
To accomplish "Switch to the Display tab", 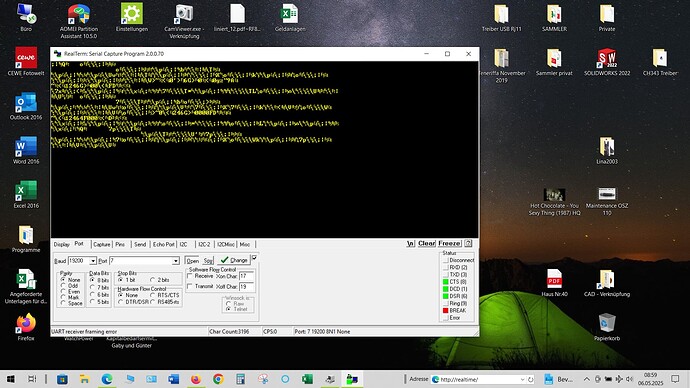I will coord(62,244).
